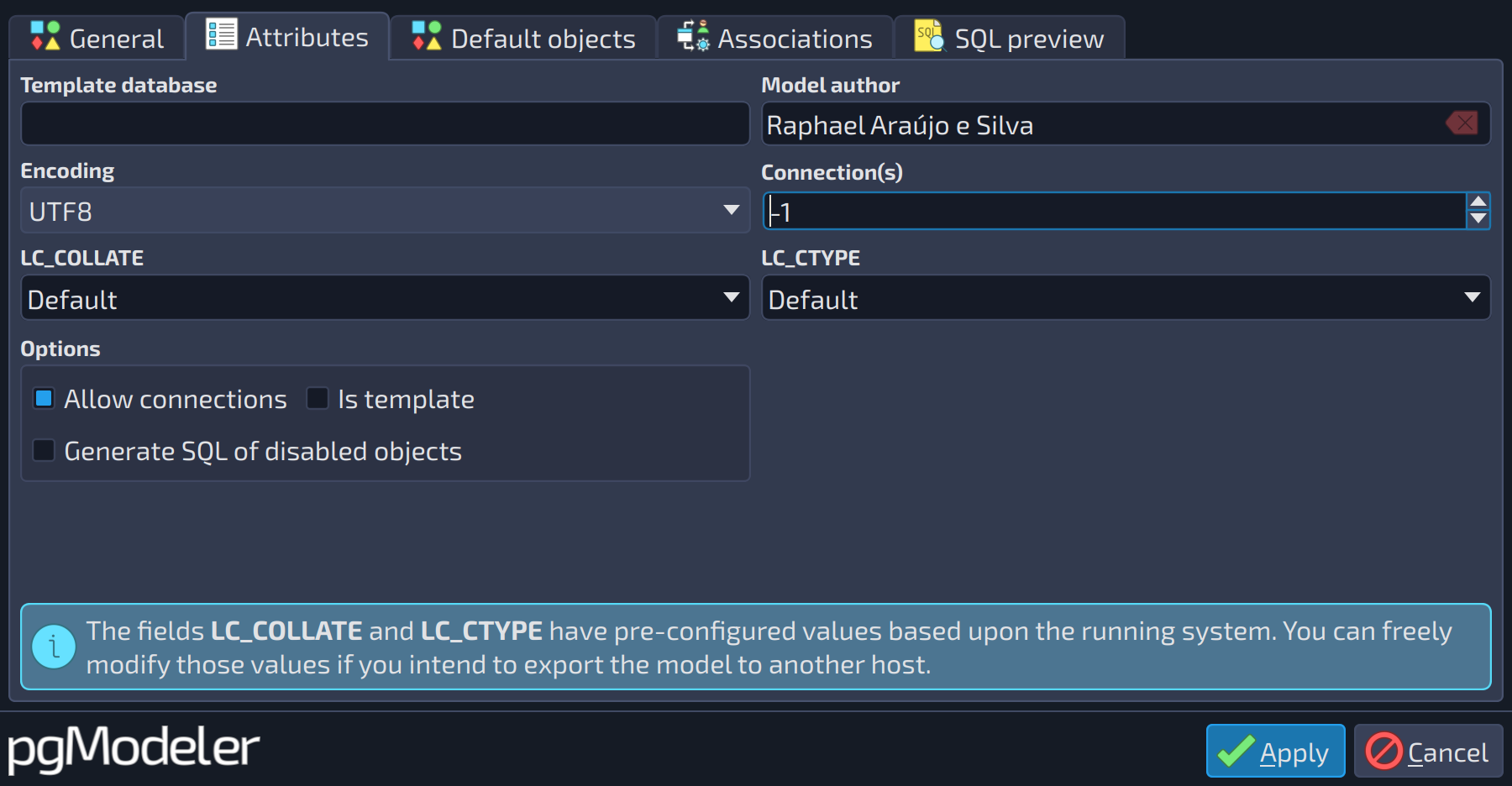
Task: Open the Default objects tab
Action: (x=523, y=38)
